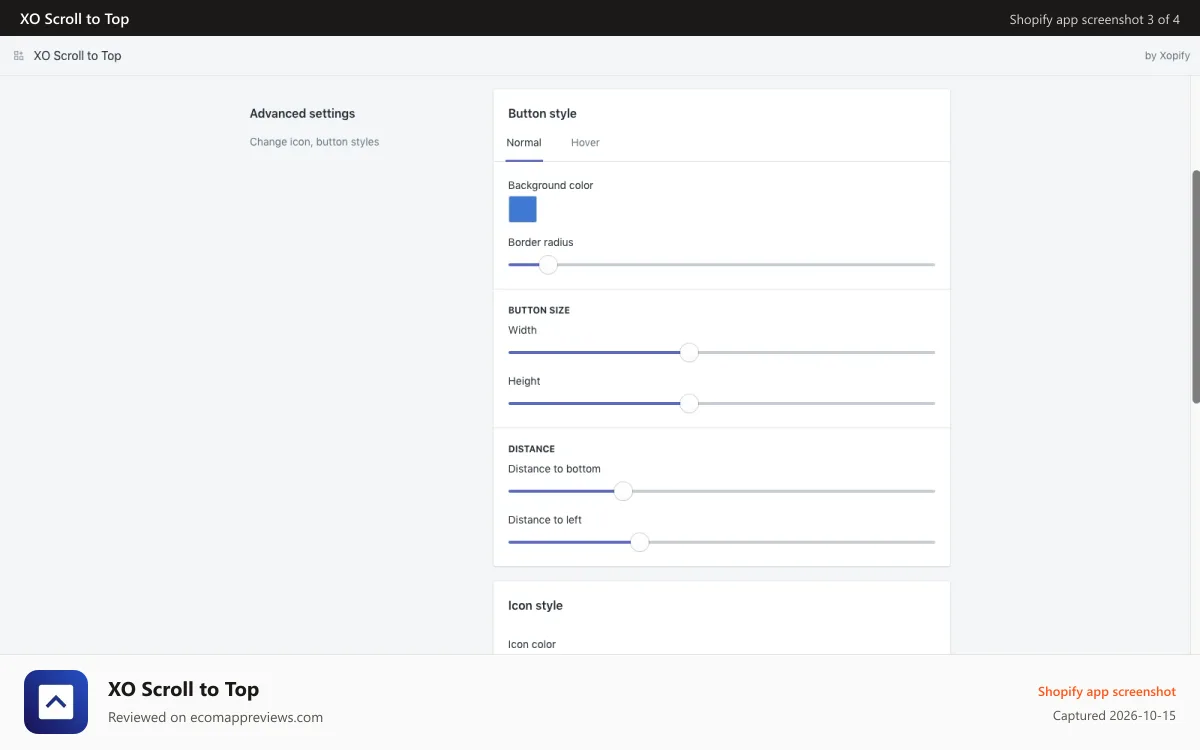Open the blue Background color swatch
This screenshot has height=750, width=1200.
pos(523,209)
